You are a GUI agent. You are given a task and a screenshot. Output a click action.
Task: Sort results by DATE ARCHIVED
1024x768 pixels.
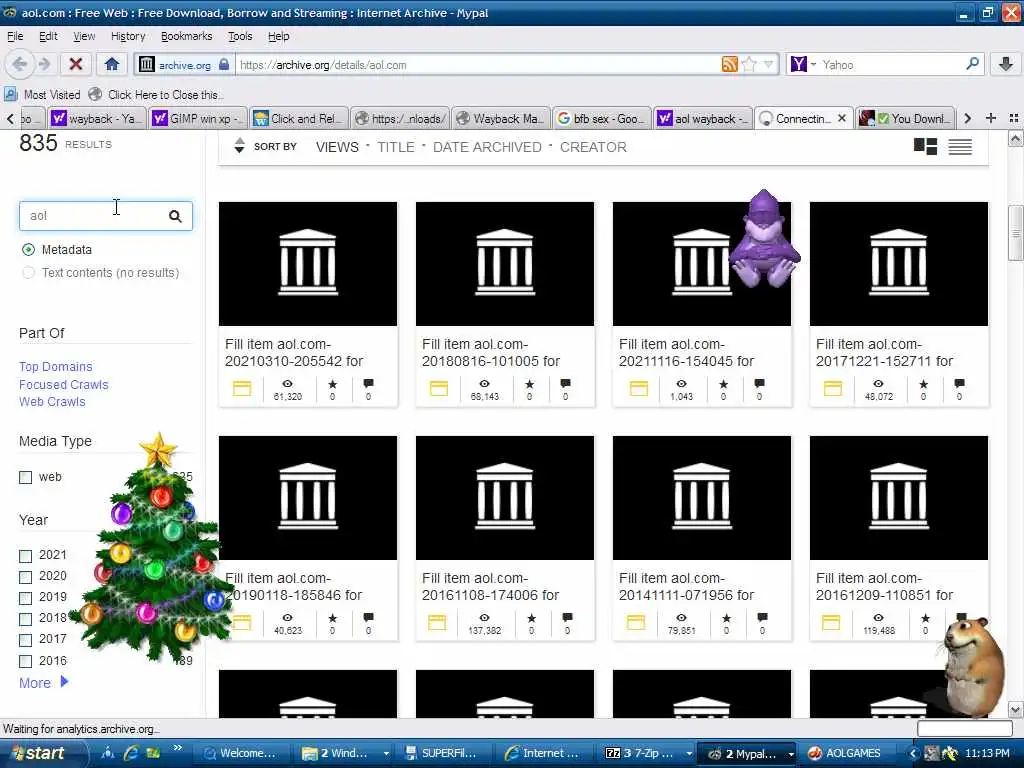[x=487, y=147]
